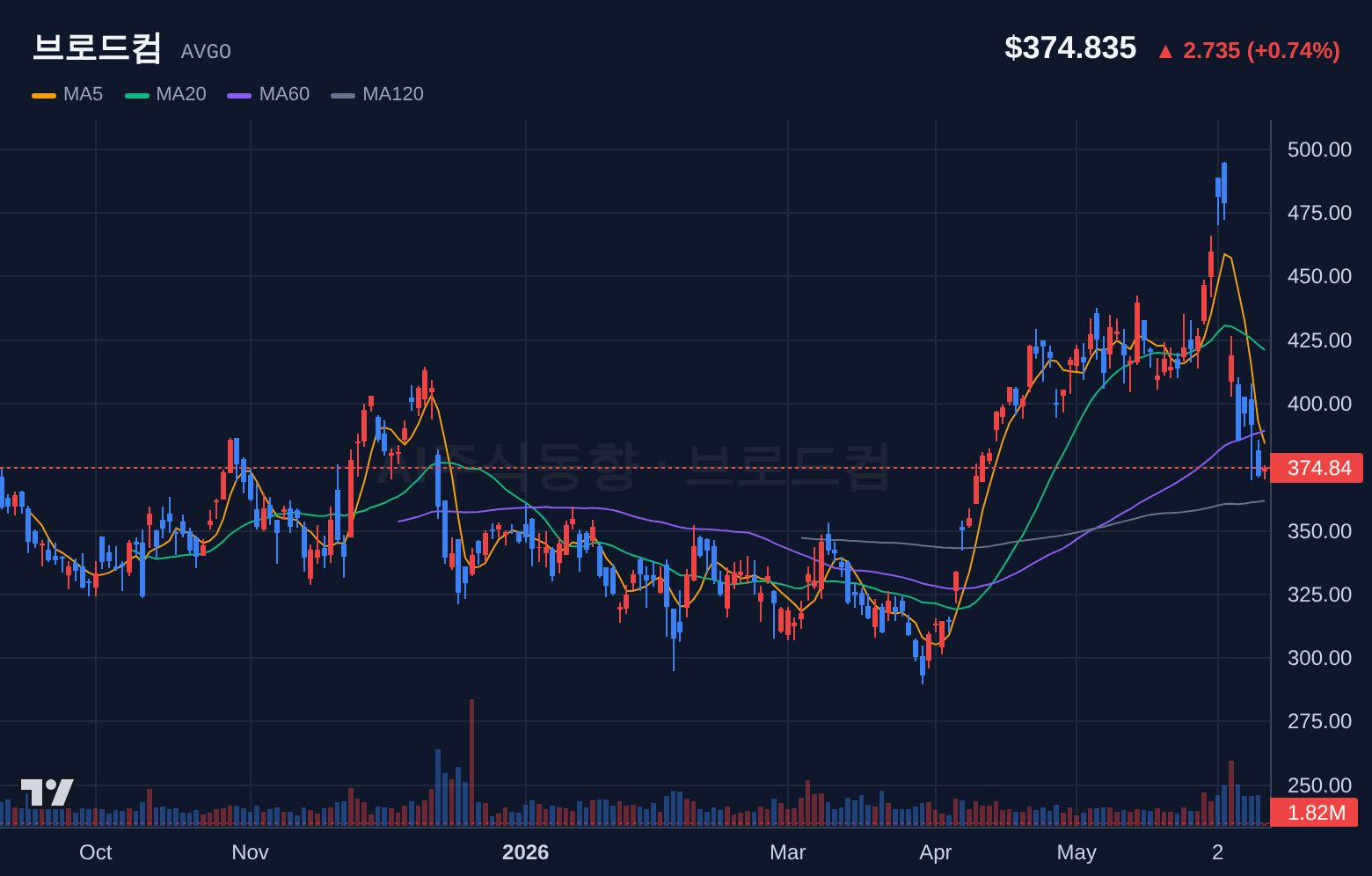Click the $374.835 current price
Screen dimensions: 1372x876
(x=1070, y=47)
